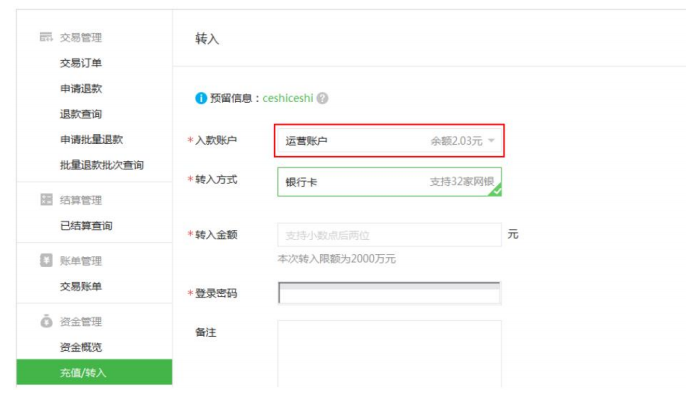The height and width of the screenshot is (399, 686).
Task: Click the question mark help icon
Action: point(322,98)
